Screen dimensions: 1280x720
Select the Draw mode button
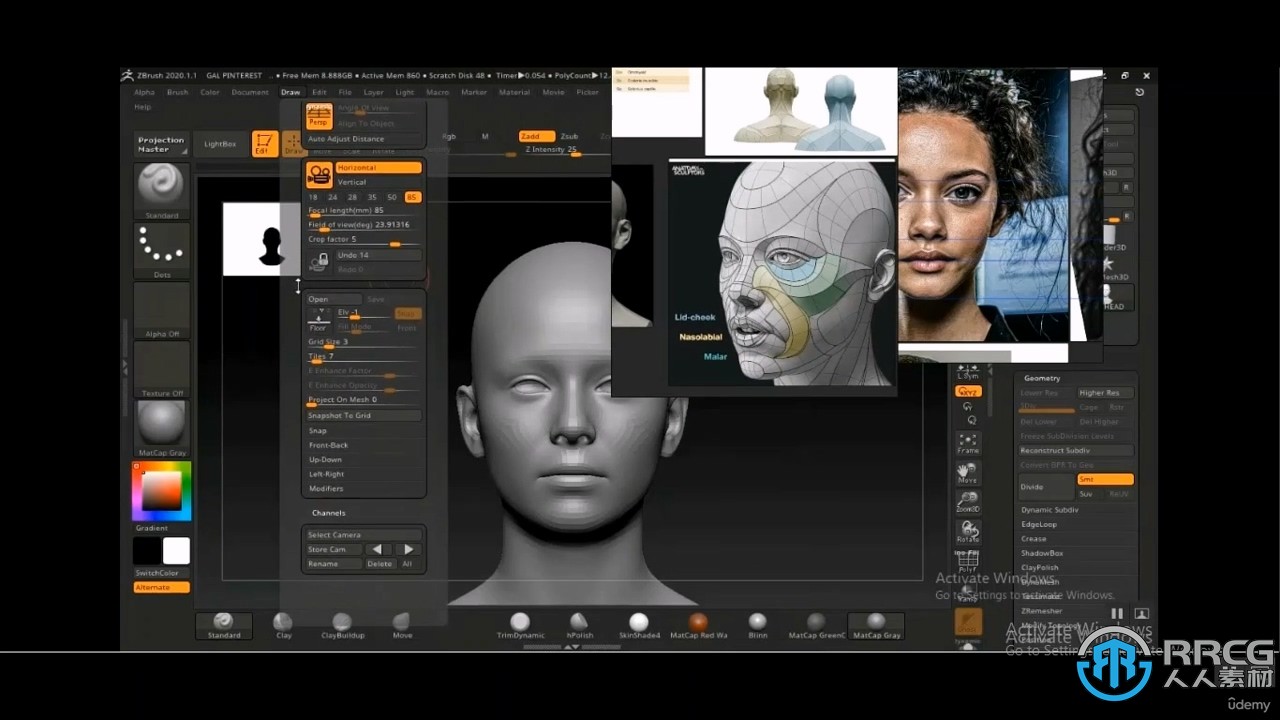[x=293, y=144]
